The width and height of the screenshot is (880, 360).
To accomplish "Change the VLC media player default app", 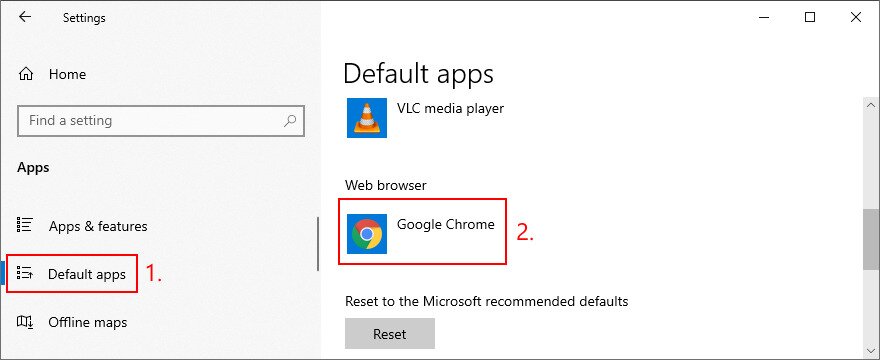I will 425,118.
